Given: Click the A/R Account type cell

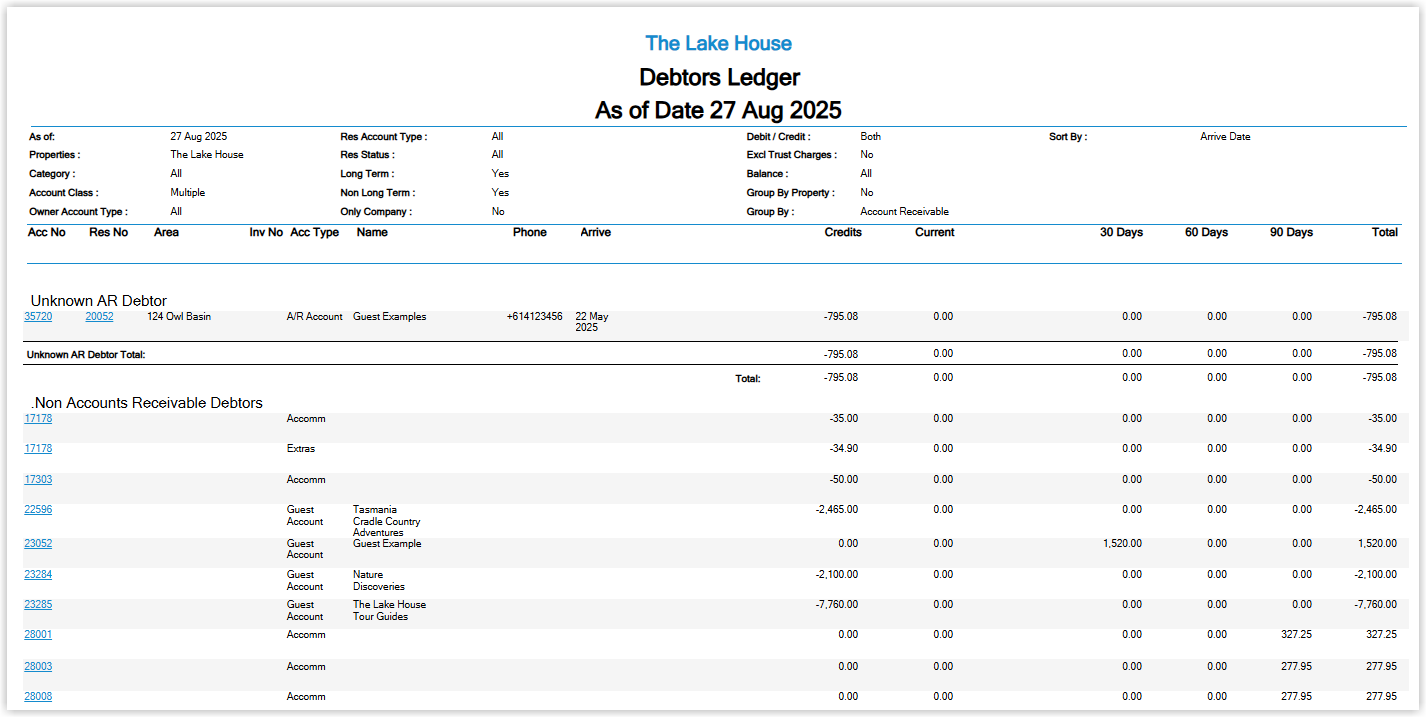Looking at the screenshot, I should click(315, 317).
